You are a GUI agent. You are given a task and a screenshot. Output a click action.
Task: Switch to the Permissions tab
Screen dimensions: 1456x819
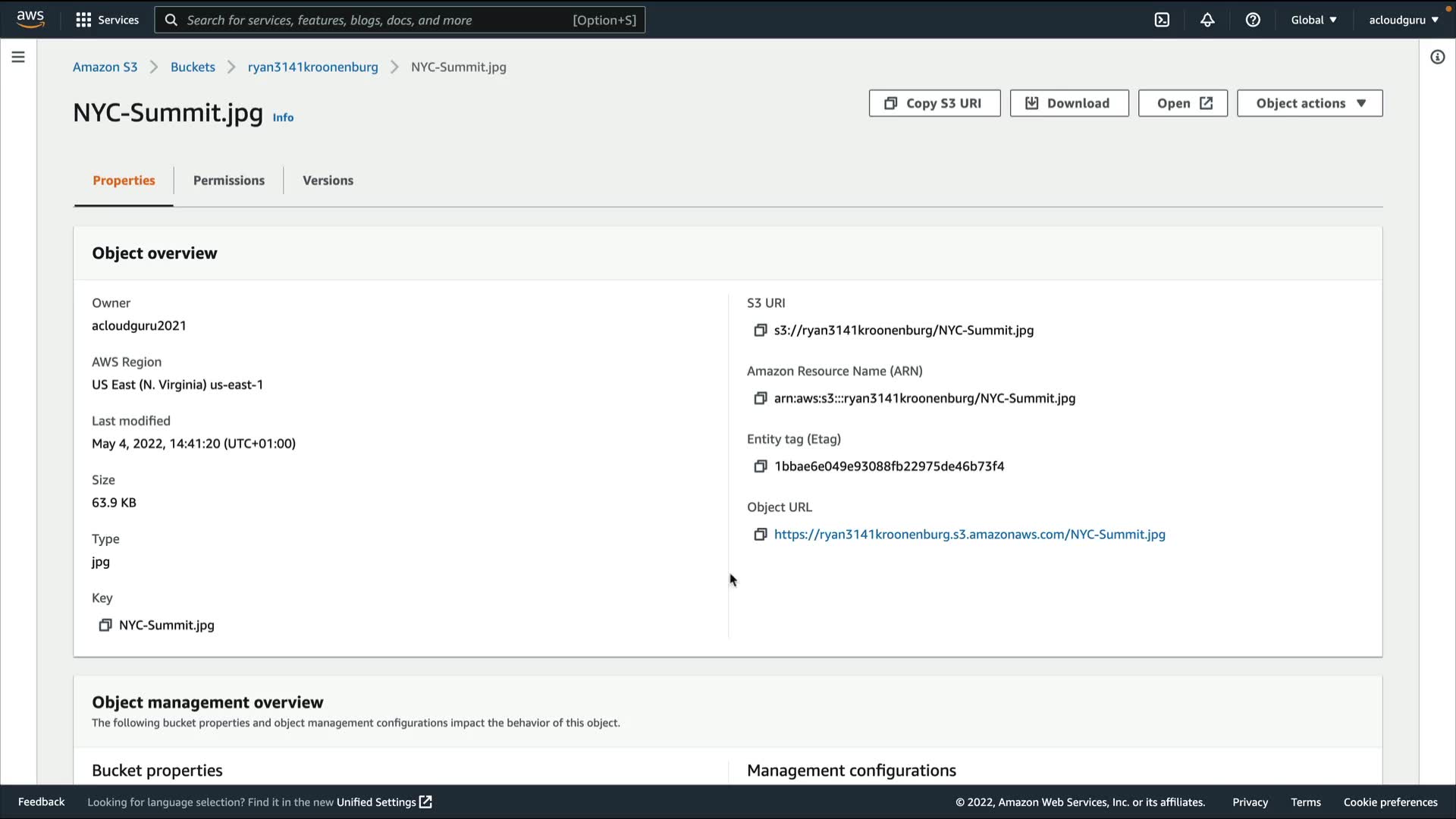pyautogui.click(x=228, y=180)
